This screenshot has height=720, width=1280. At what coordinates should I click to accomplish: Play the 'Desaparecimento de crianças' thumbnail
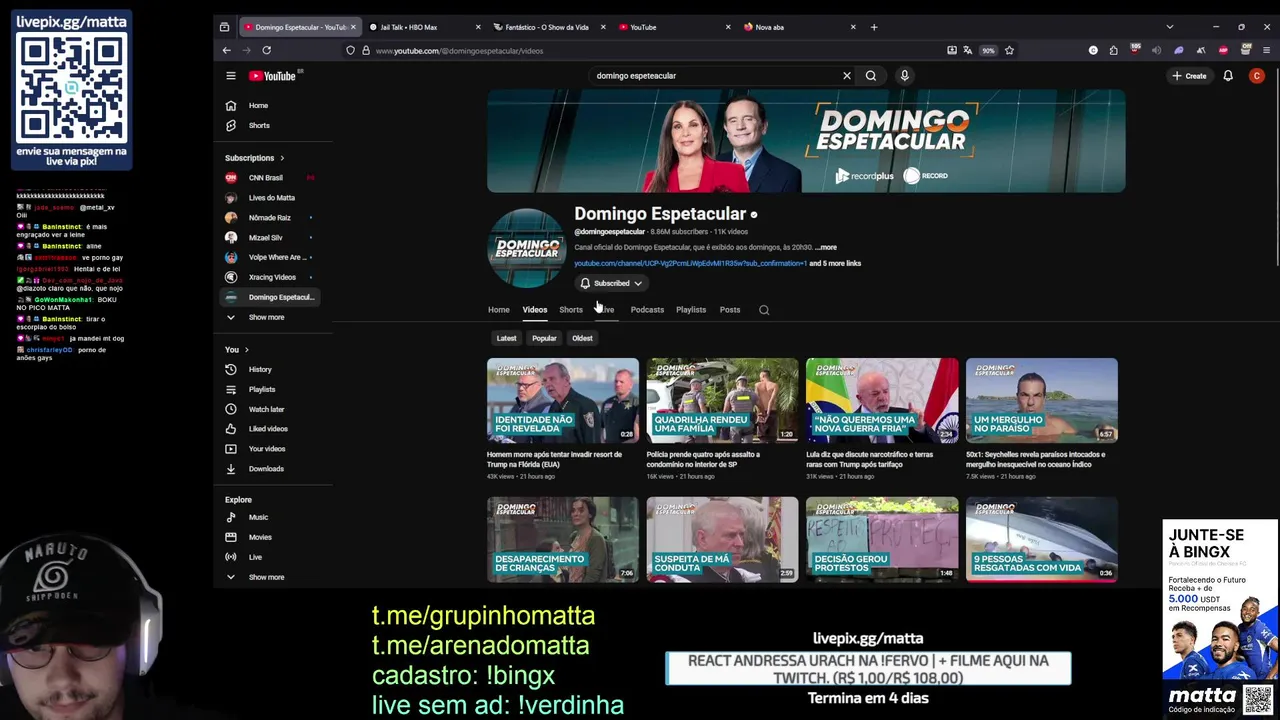coord(563,540)
